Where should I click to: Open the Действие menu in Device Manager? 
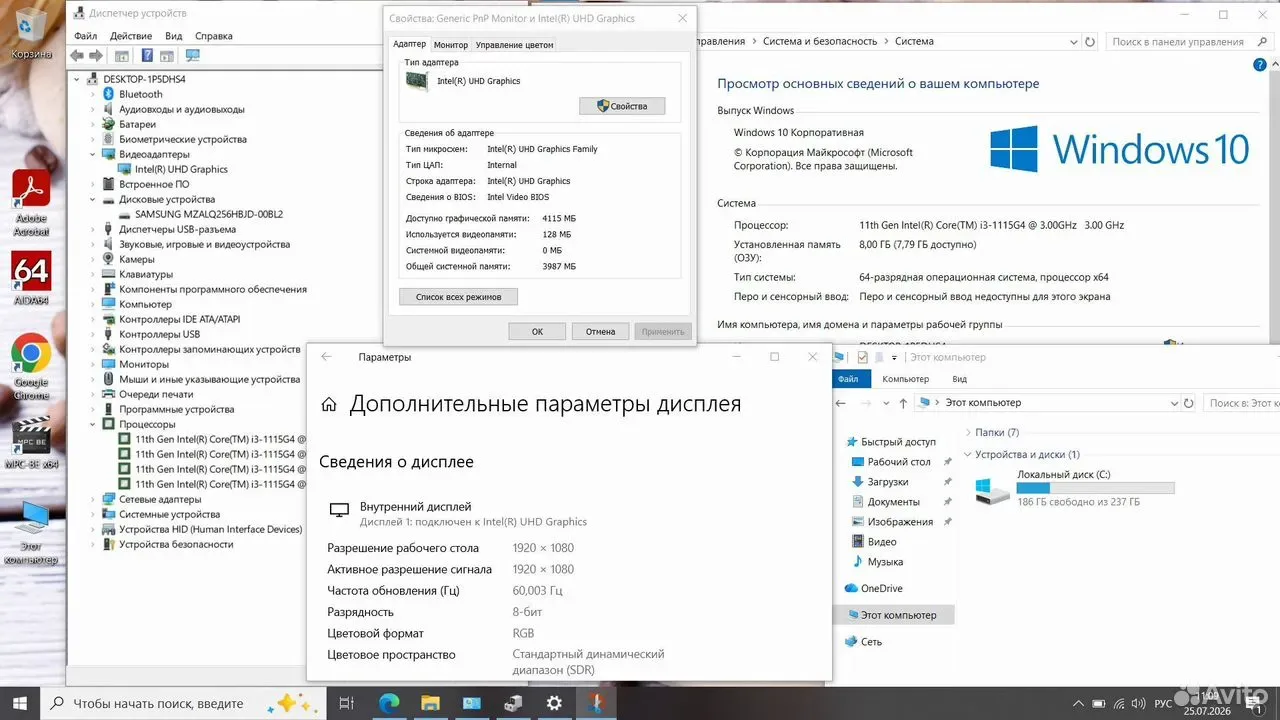[x=131, y=36]
